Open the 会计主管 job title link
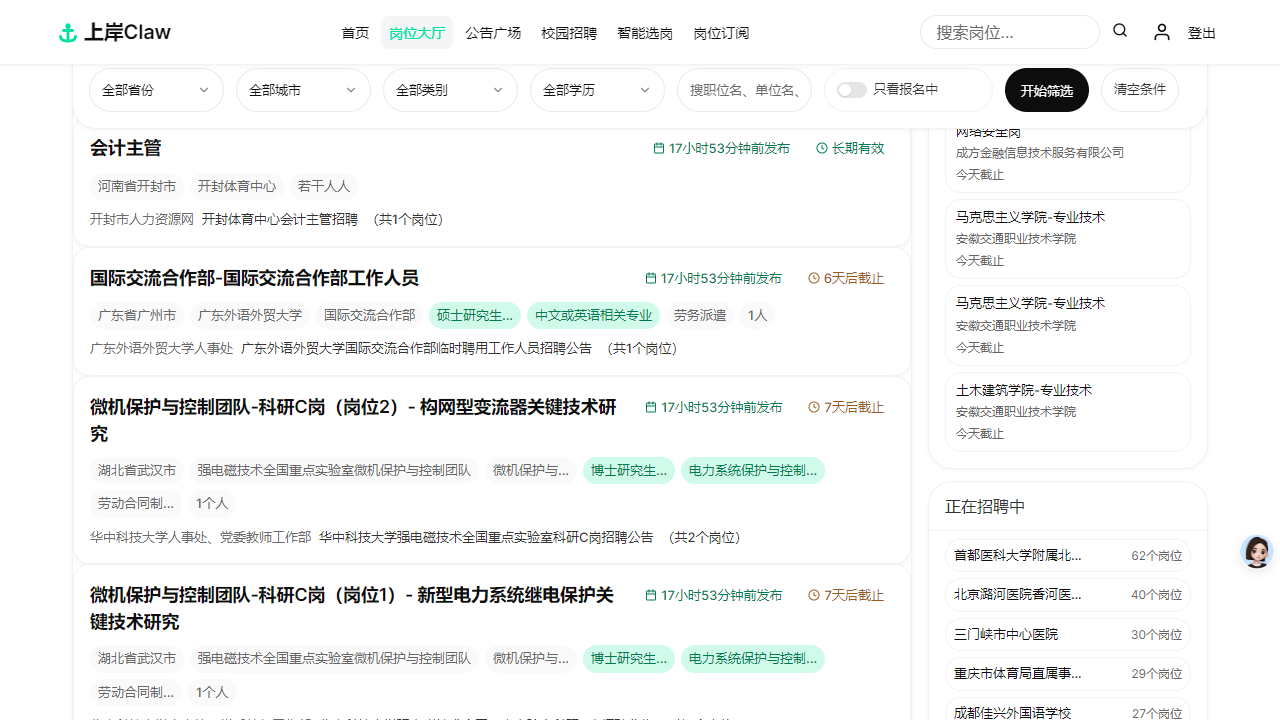Viewport: 1280px width, 720px height. click(125, 148)
